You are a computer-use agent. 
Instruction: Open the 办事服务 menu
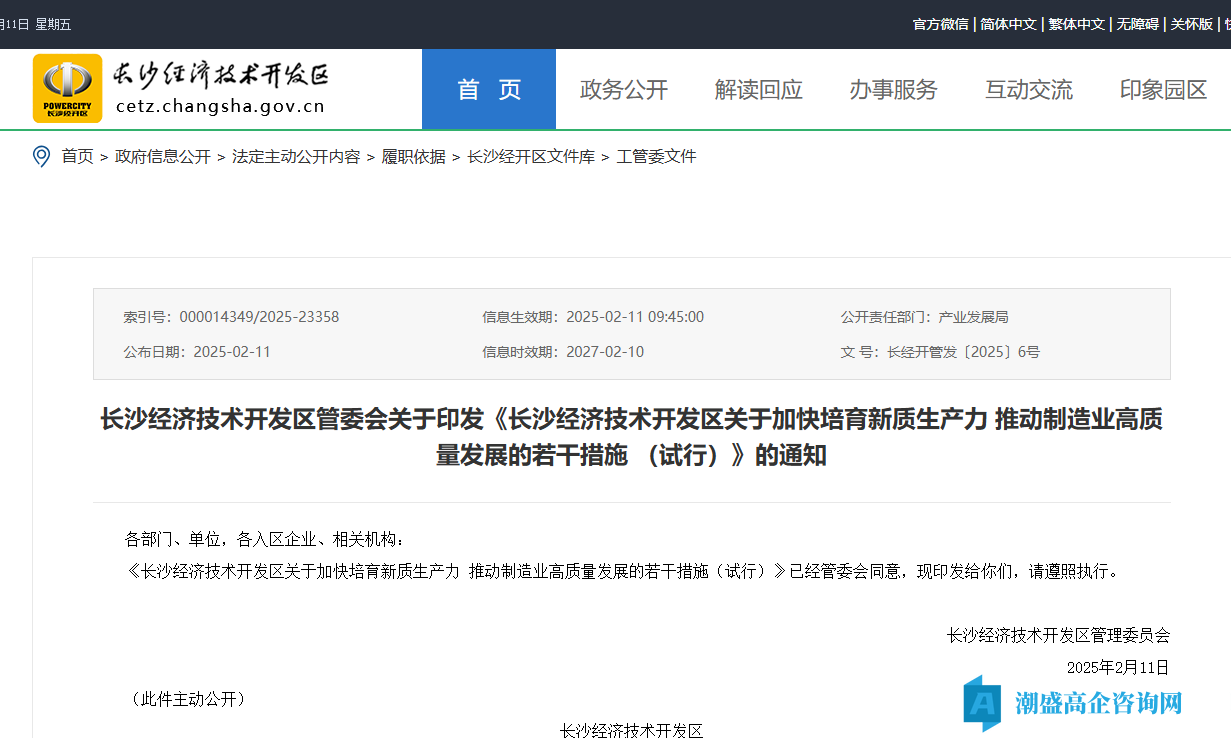(893, 90)
